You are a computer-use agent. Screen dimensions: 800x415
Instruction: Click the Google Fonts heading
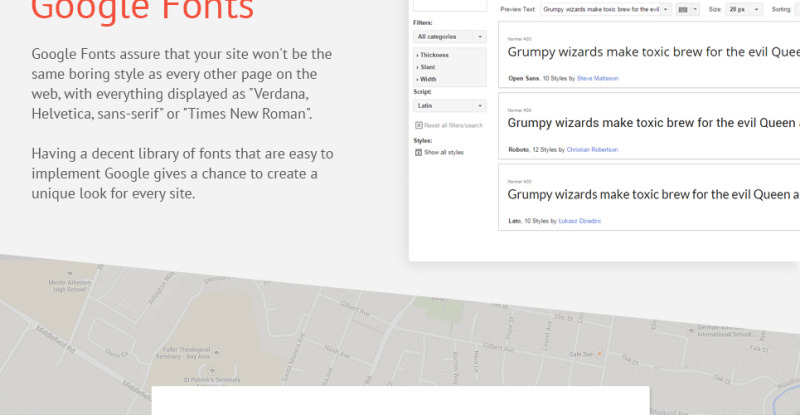(142, 9)
